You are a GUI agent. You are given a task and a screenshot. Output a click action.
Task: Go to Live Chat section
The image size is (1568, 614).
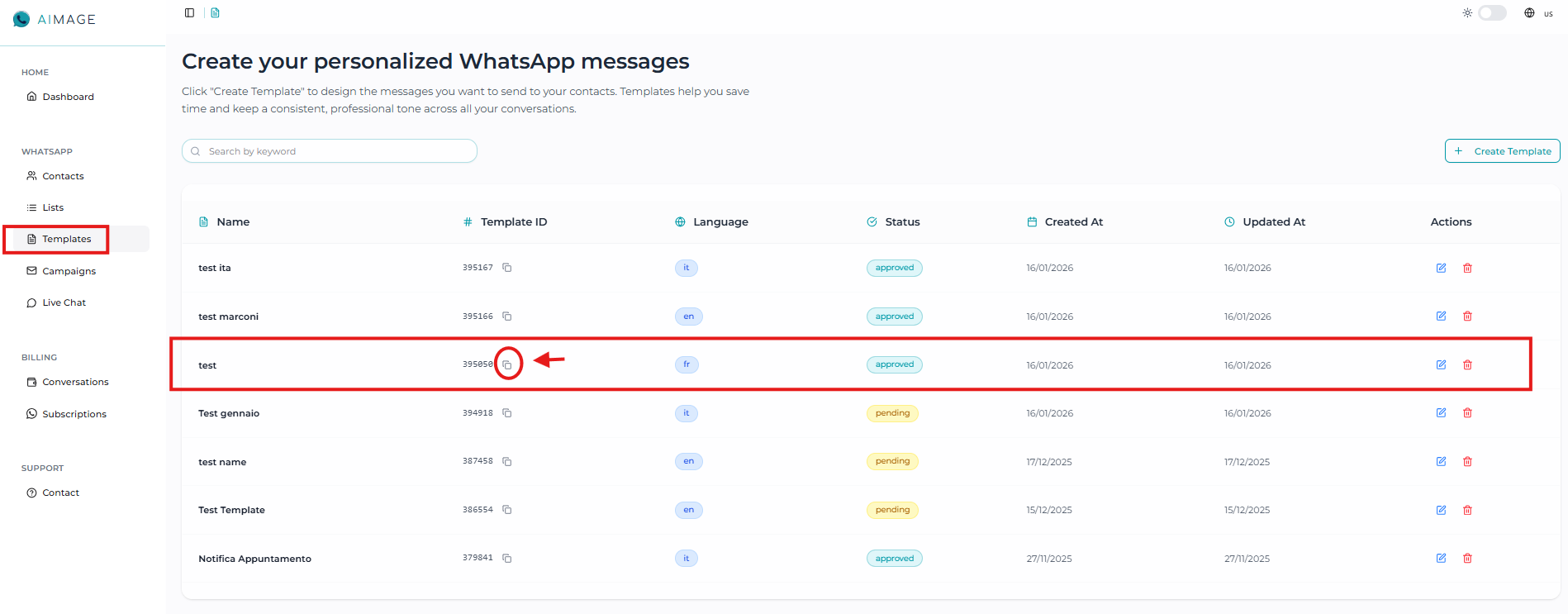[x=64, y=302]
